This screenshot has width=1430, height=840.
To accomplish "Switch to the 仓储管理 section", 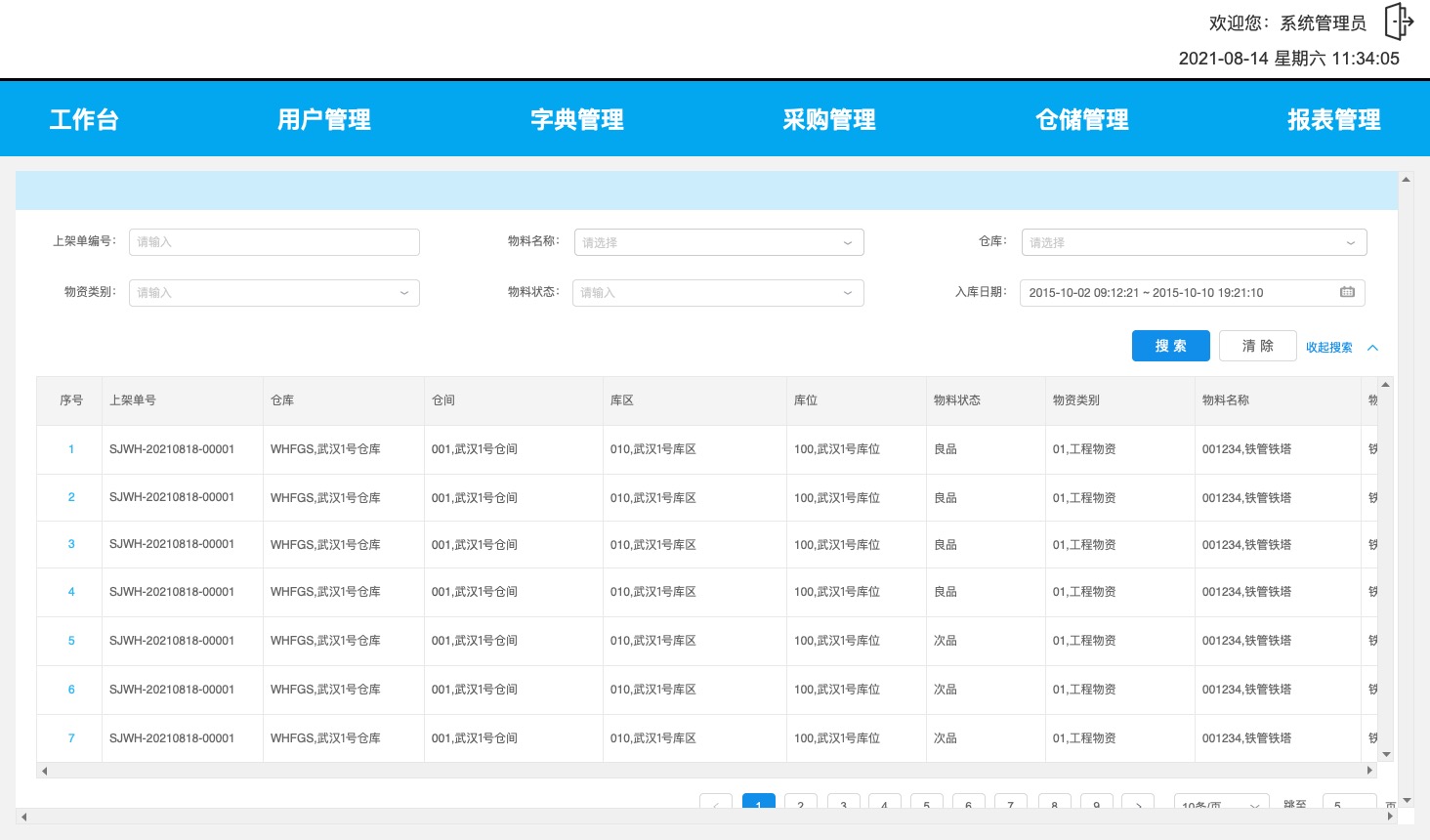I will tap(1081, 118).
